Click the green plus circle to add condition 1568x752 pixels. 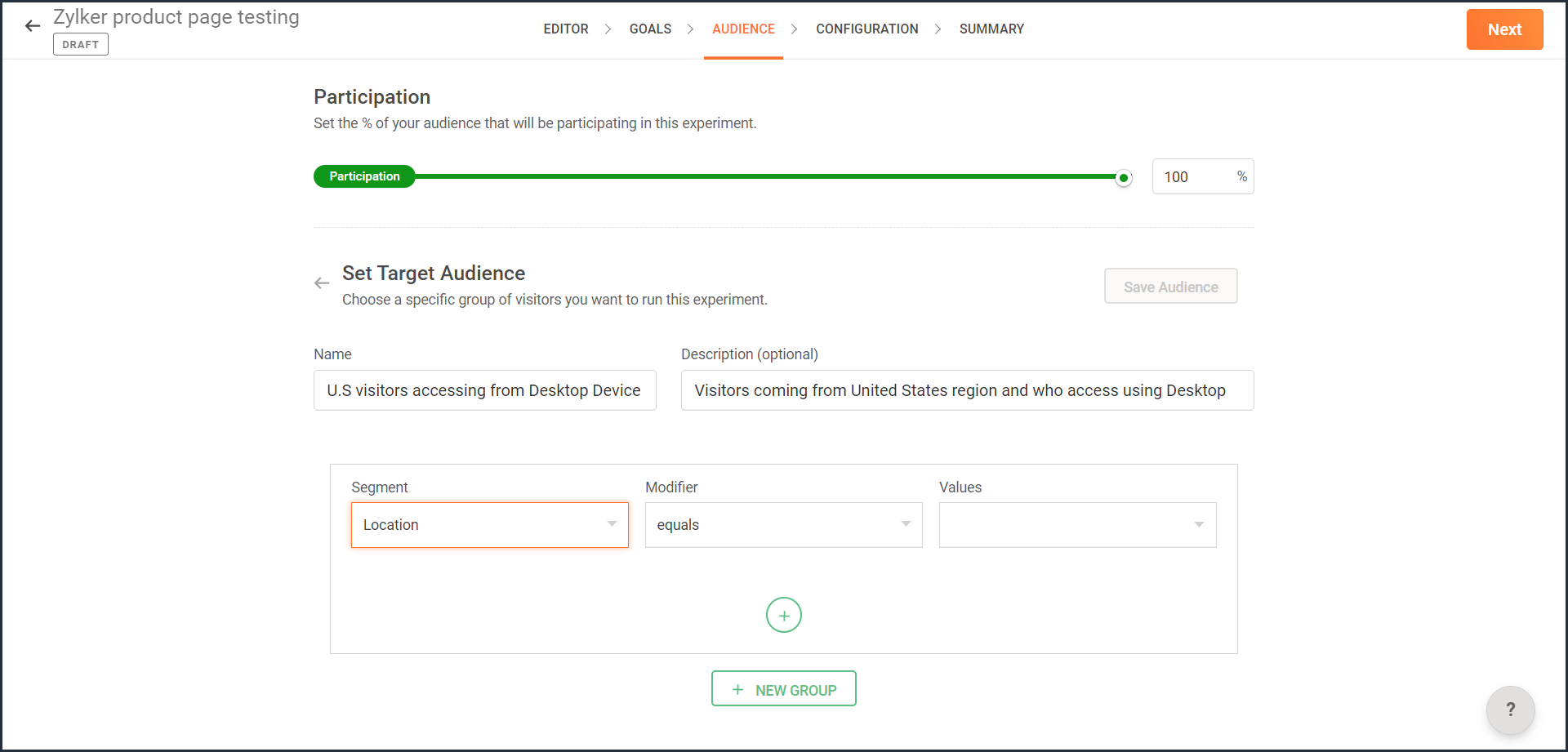783,616
